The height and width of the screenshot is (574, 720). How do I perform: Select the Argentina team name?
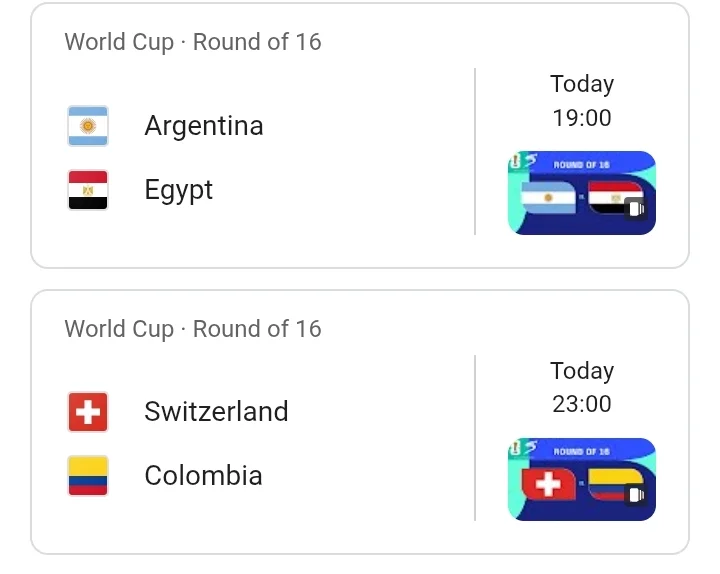pos(204,125)
